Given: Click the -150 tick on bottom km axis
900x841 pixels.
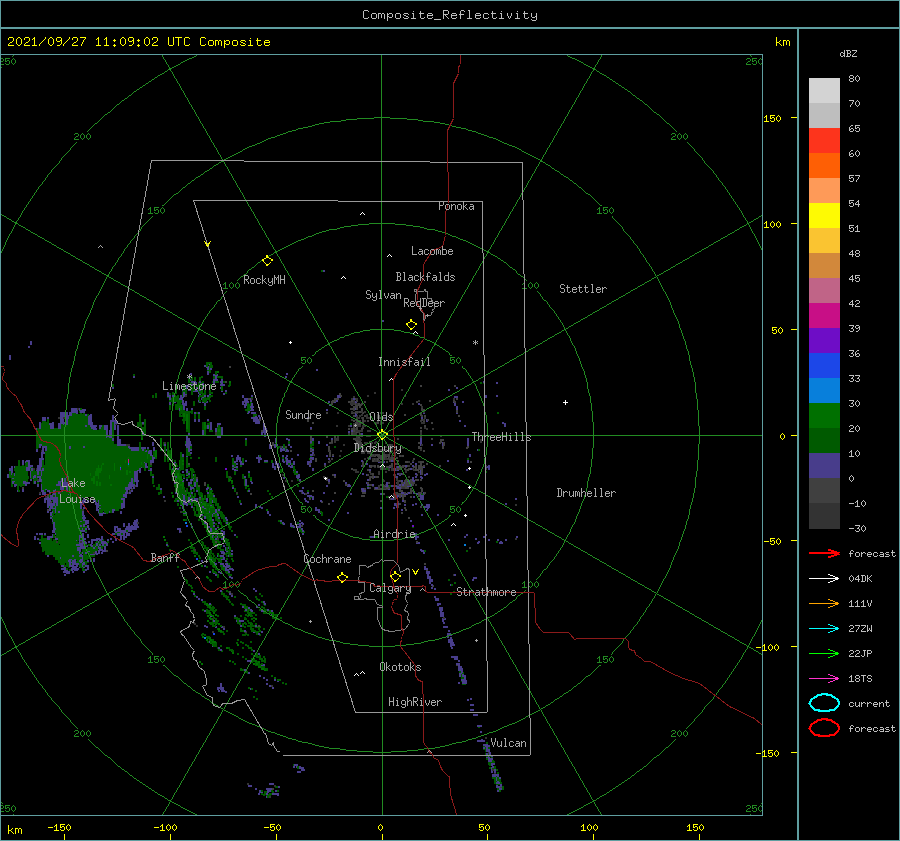Looking at the screenshot, I should coord(59,827).
